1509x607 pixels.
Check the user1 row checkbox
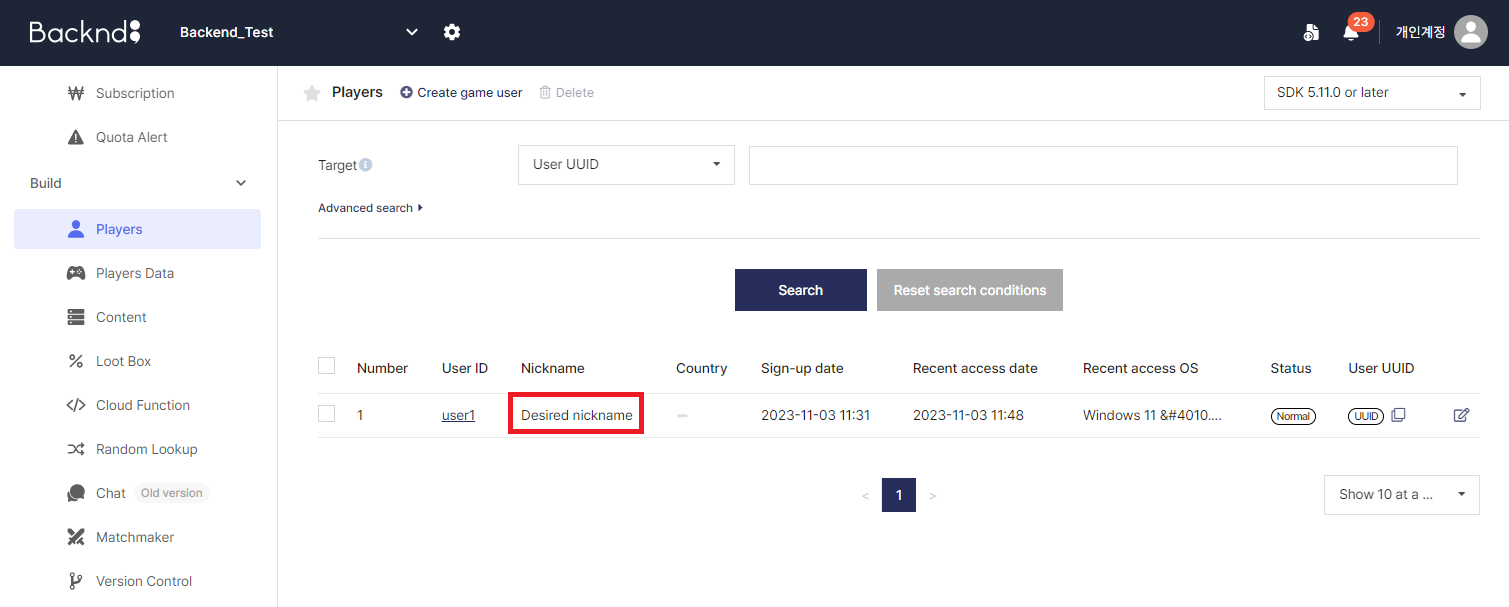click(327, 414)
